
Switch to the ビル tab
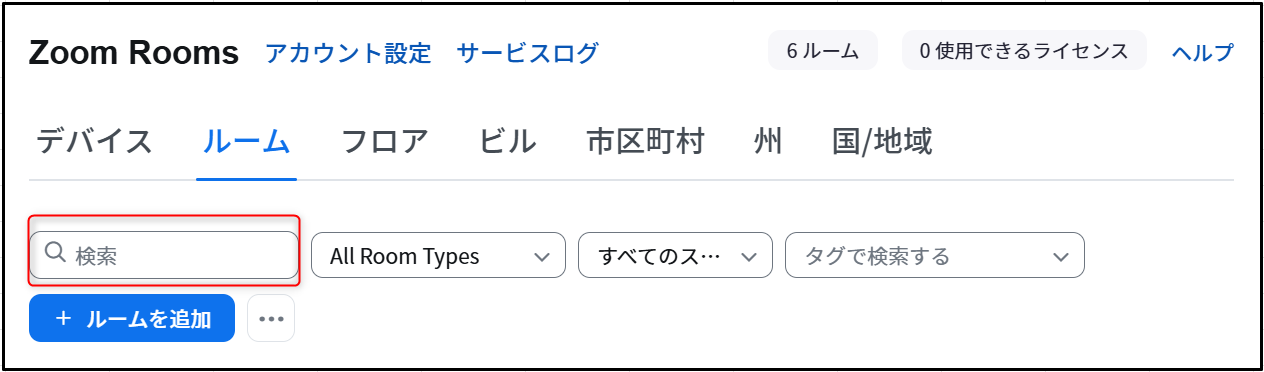508,142
